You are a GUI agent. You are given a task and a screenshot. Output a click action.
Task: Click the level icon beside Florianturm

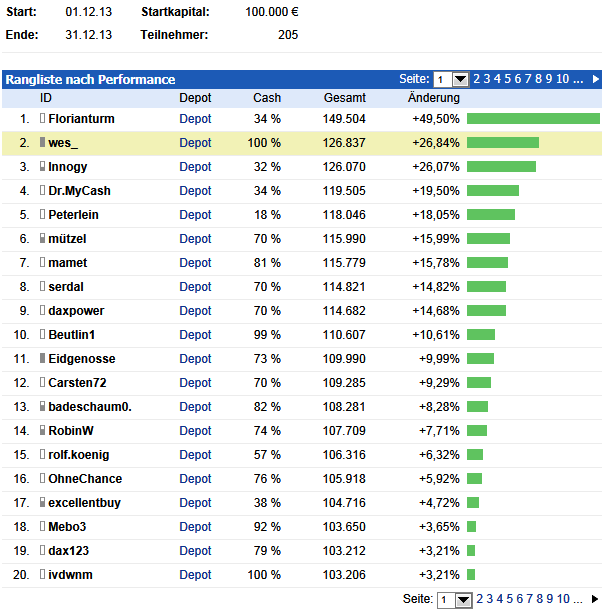[42, 119]
